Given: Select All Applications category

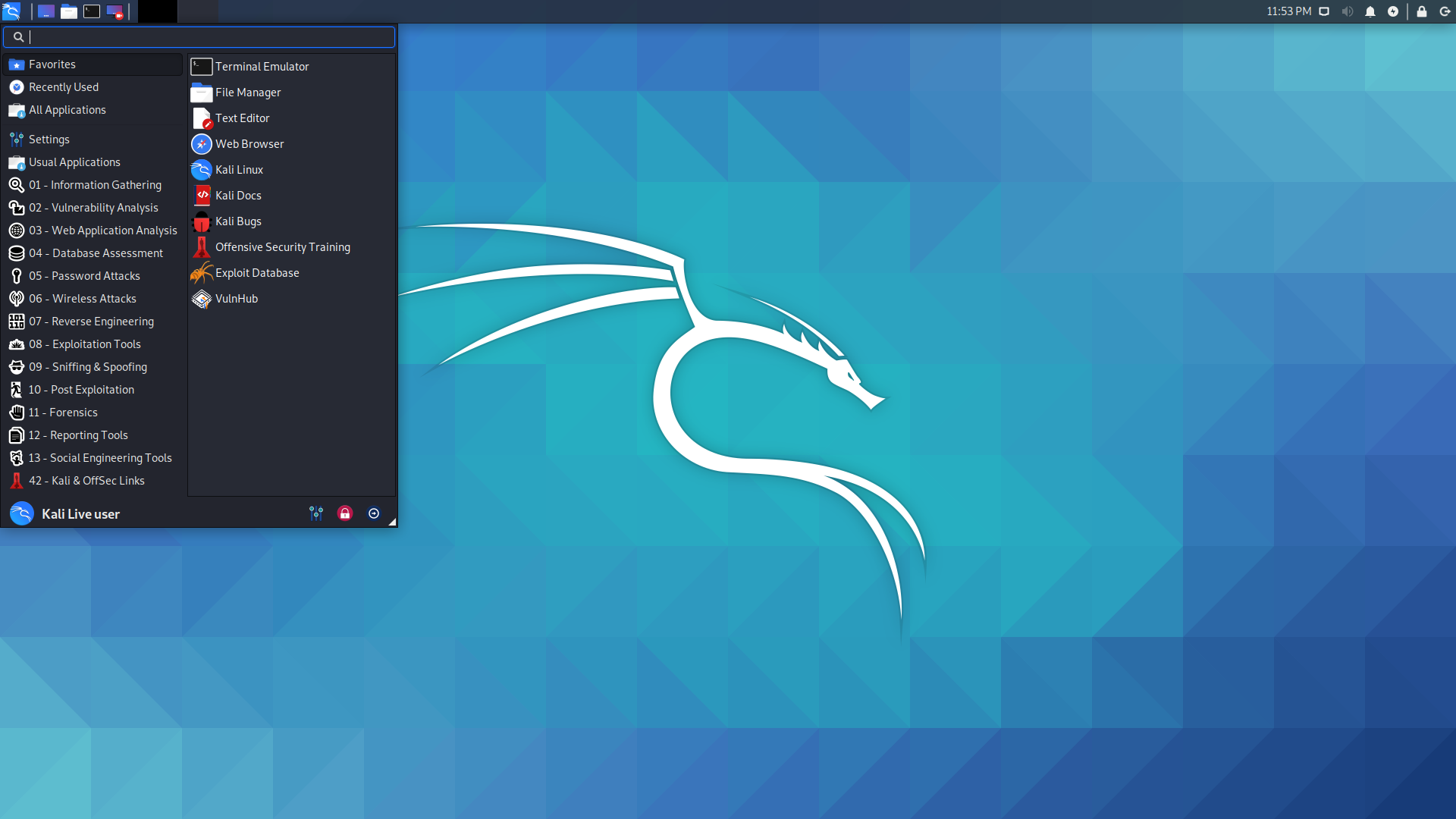Looking at the screenshot, I should tap(94, 110).
